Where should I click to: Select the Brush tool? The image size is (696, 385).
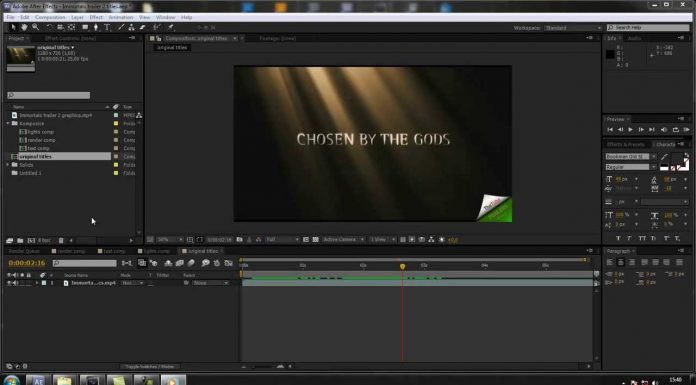pyautogui.click(x=121, y=27)
